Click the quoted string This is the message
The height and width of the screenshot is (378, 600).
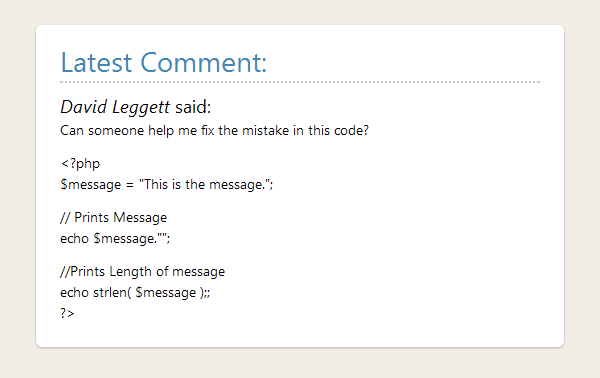204,185
